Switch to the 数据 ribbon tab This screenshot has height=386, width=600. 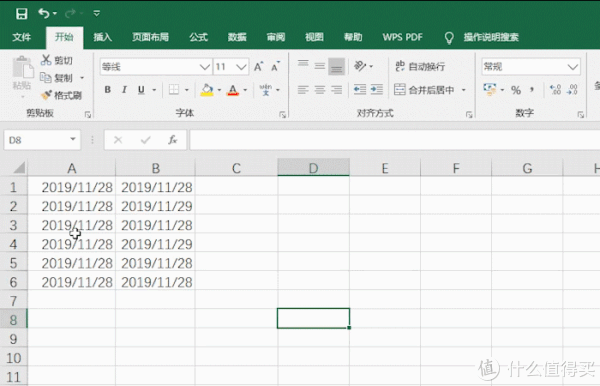237,37
